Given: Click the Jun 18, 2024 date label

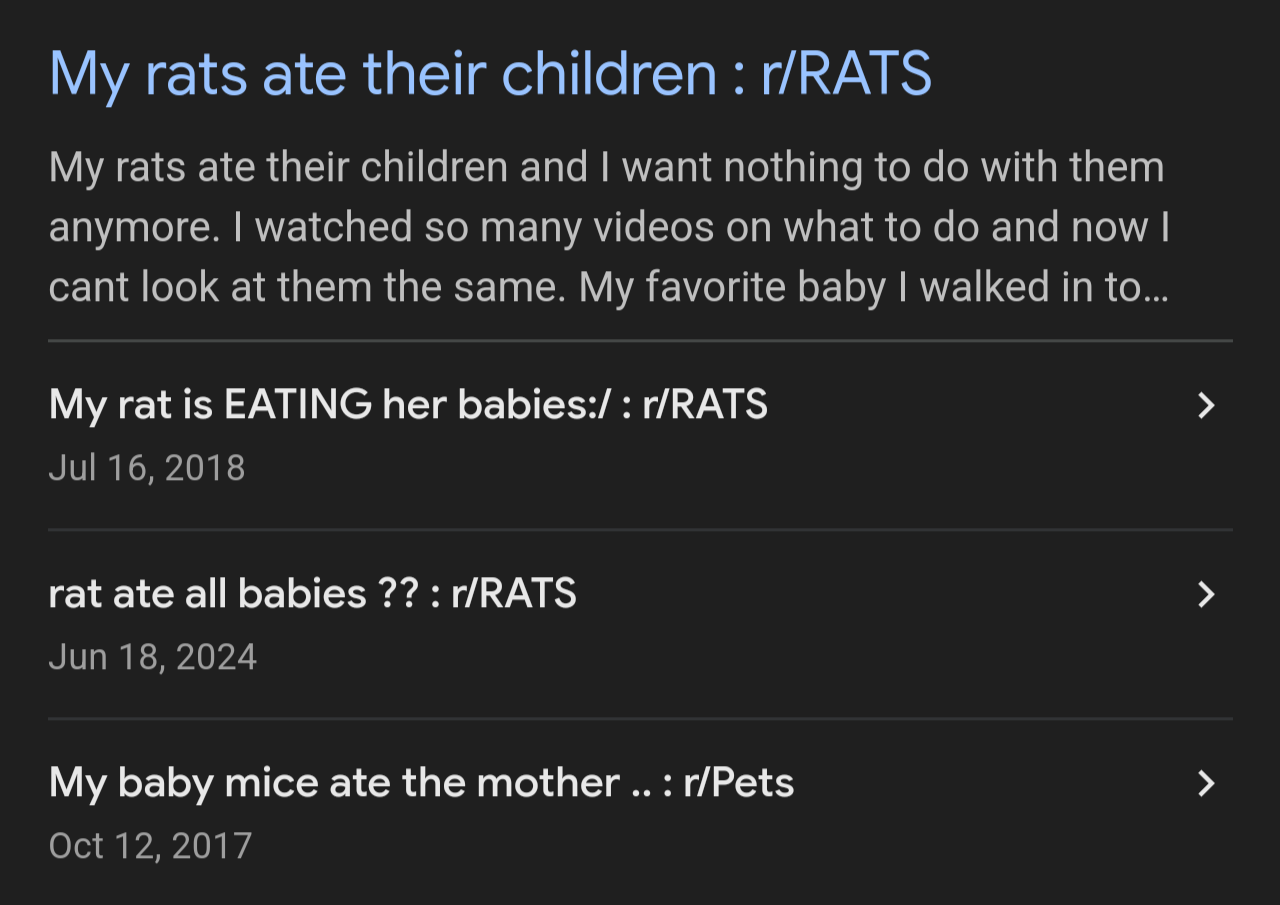Looking at the screenshot, I should click(153, 657).
